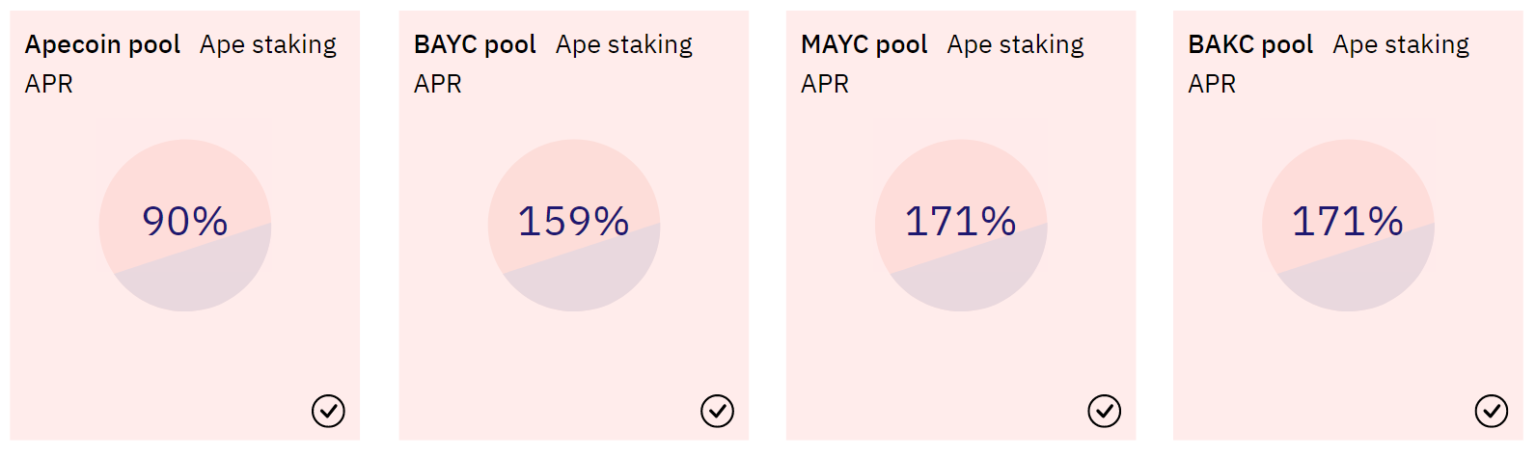This screenshot has width=1536, height=457.
Task: Click the 159% APR value
Action: point(573,221)
